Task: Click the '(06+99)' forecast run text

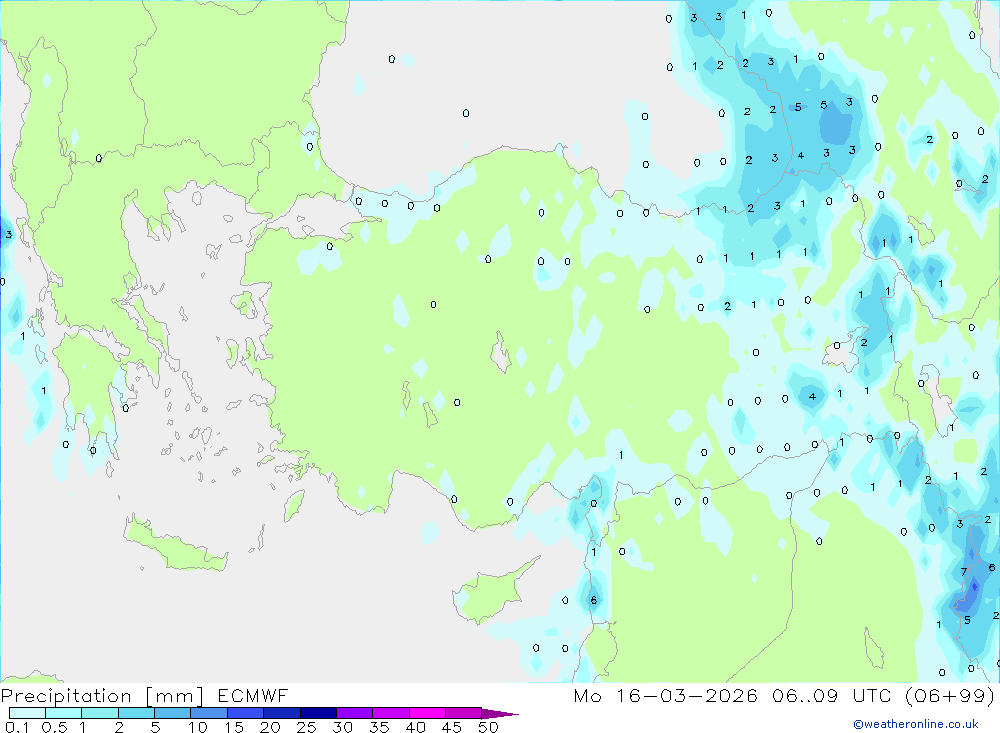Action: click(950, 695)
